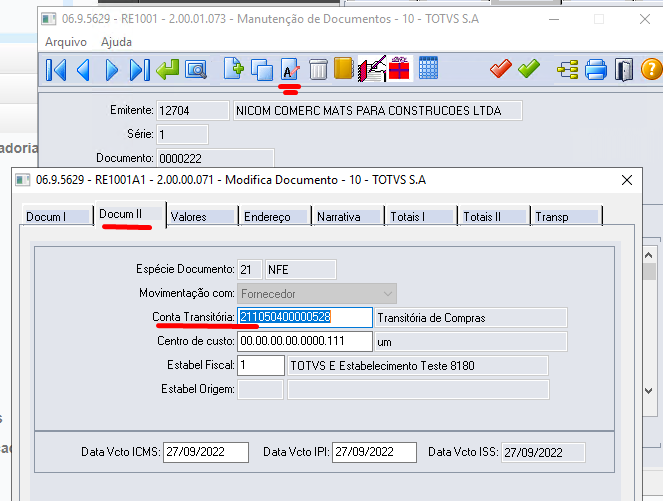Open the Arquivo menu
Image resolution: width=663 pixels, height=501 pixels.
click(x=66, y=42)
